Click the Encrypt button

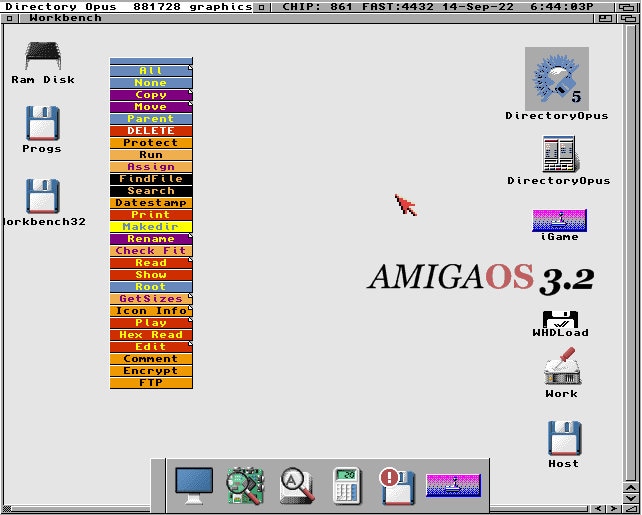pyautogui.click(x=151, y=370)
